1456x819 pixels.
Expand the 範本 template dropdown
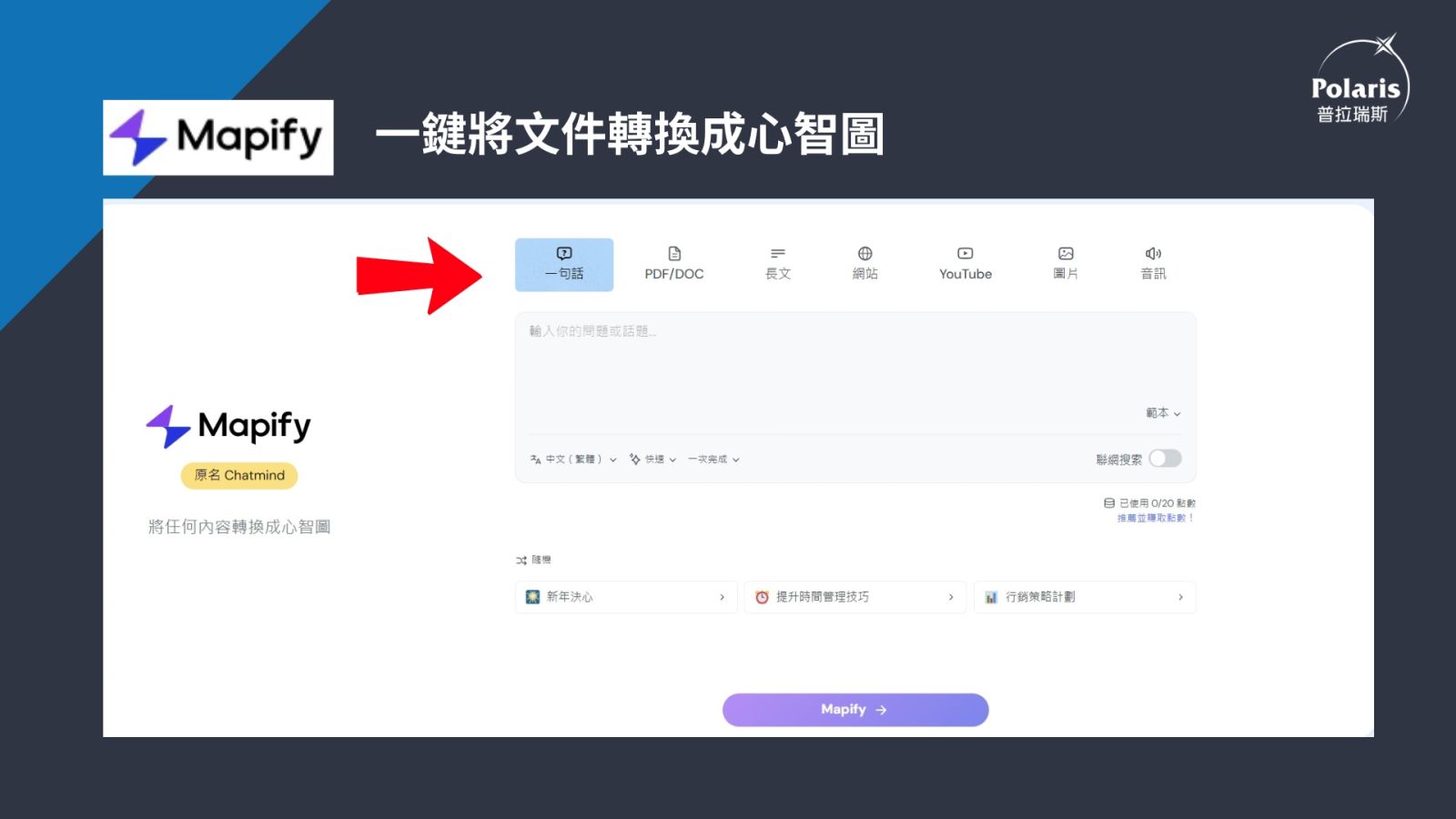(x=1163, y=413)
